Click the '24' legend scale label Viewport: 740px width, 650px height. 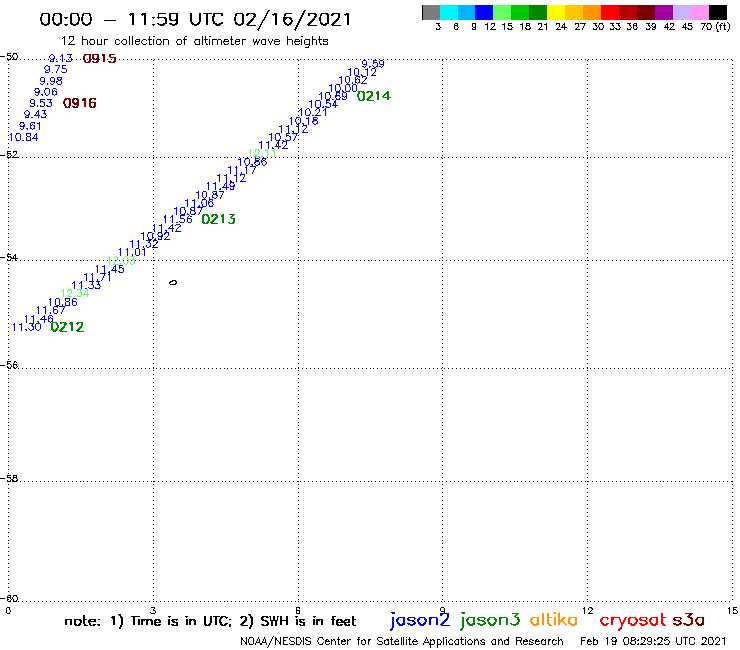point(561,27)
